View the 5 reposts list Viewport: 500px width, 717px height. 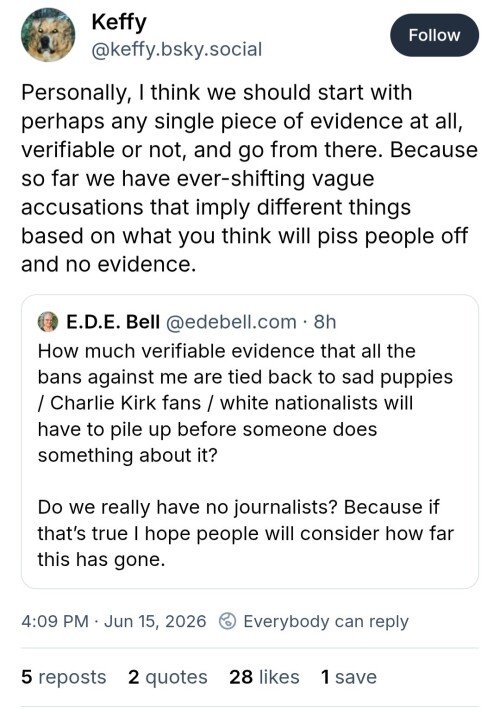[x=64, y=677]
